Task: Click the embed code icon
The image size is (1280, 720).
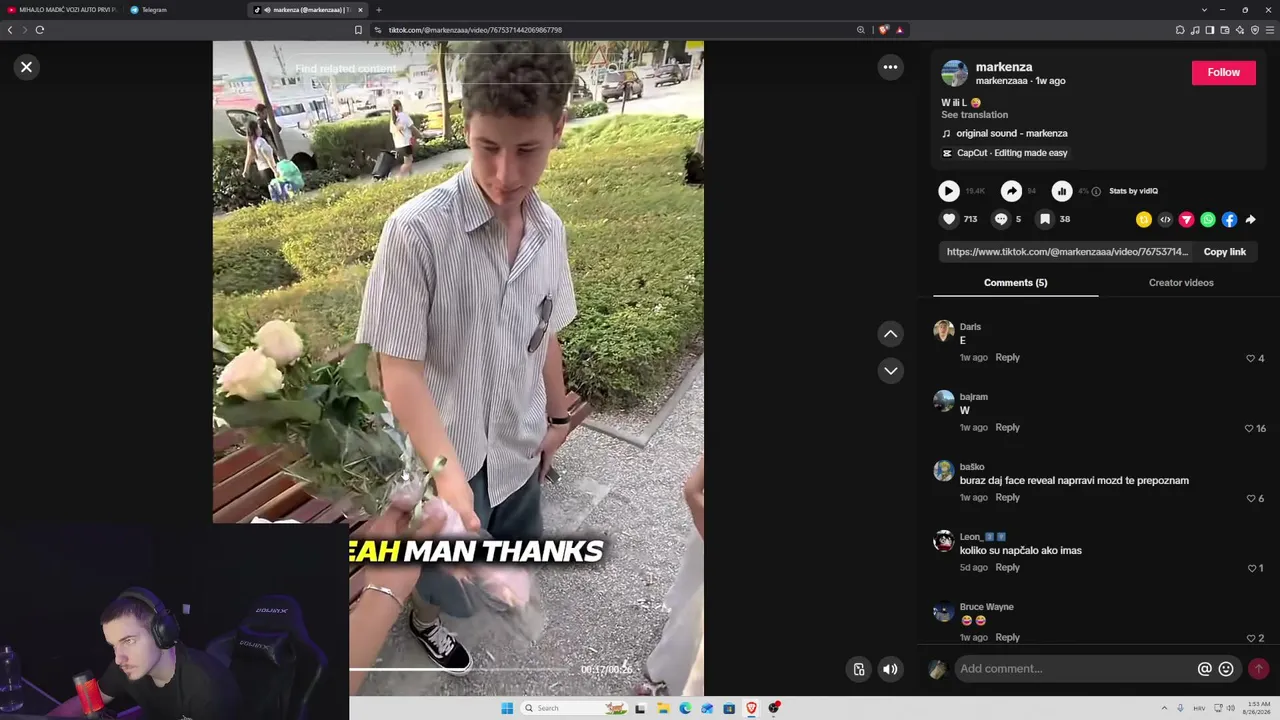Action: (1165, 219)
